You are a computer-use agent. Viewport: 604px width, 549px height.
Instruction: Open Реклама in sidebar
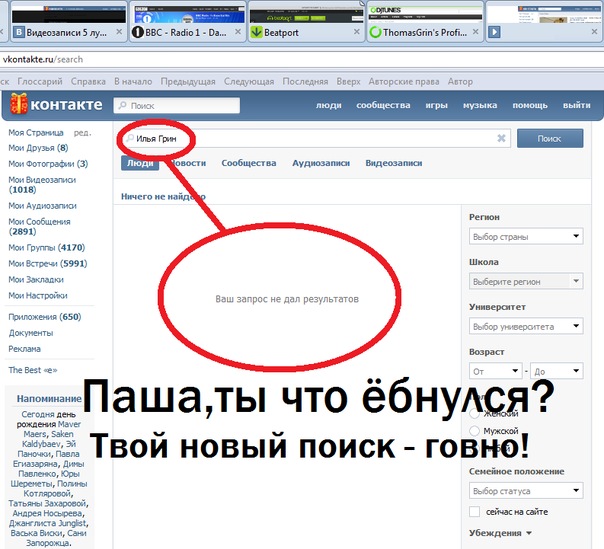click(24, 349)
